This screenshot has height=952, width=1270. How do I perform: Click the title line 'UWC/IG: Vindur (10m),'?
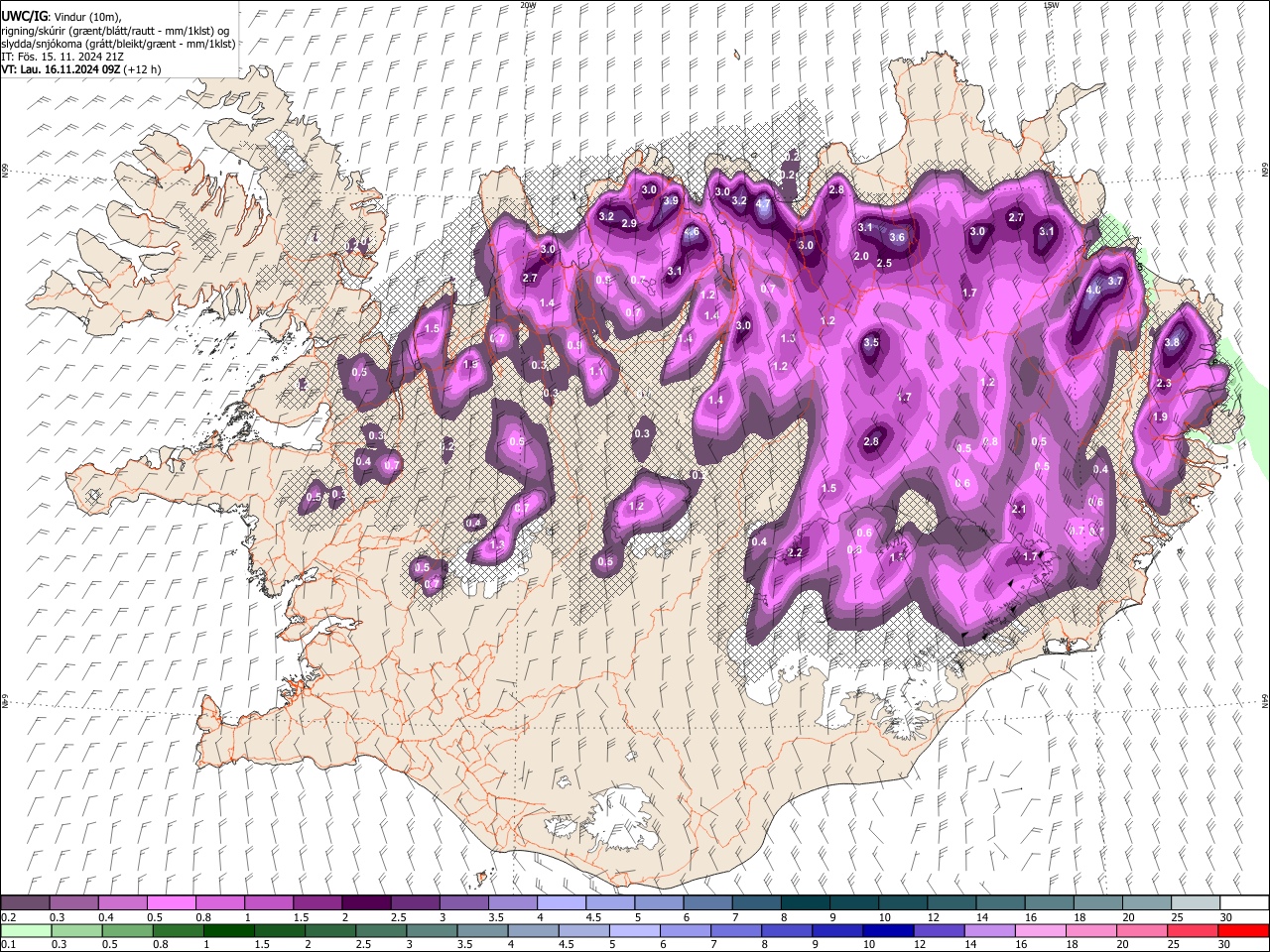(x=61, y=16)
